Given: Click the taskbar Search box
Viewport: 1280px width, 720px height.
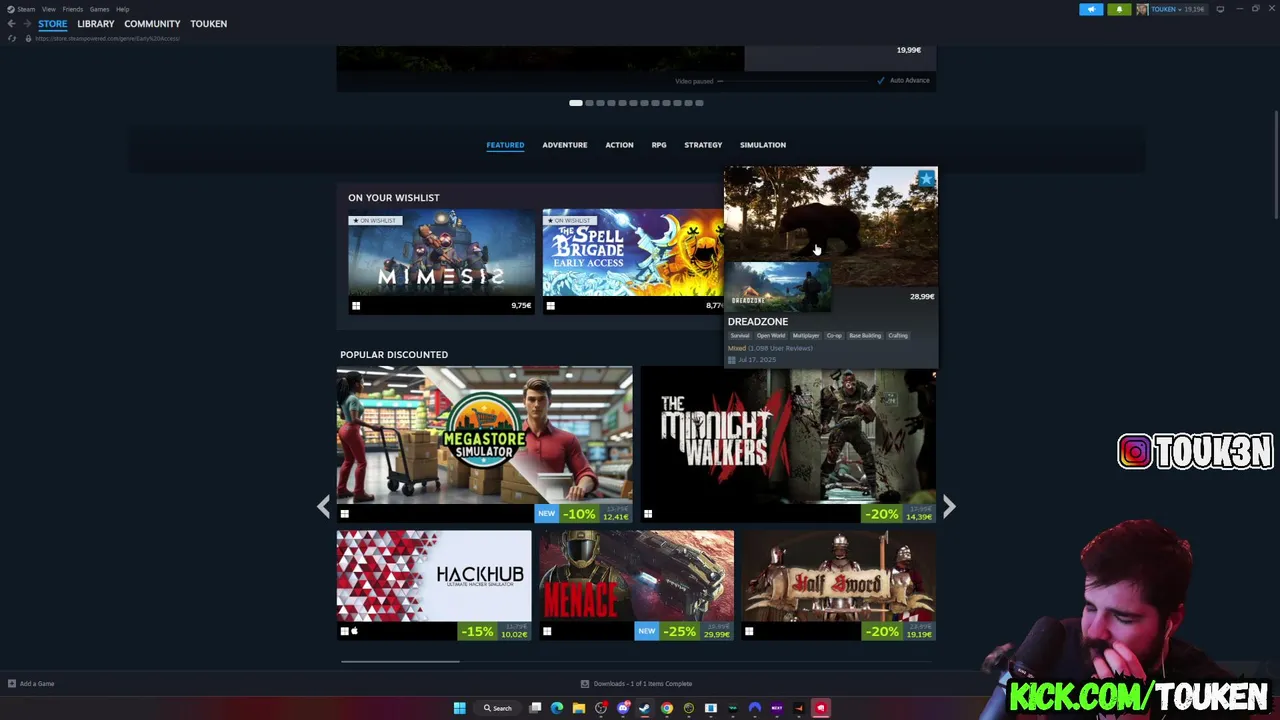Looking at the screenshot, I should (498, 708).
